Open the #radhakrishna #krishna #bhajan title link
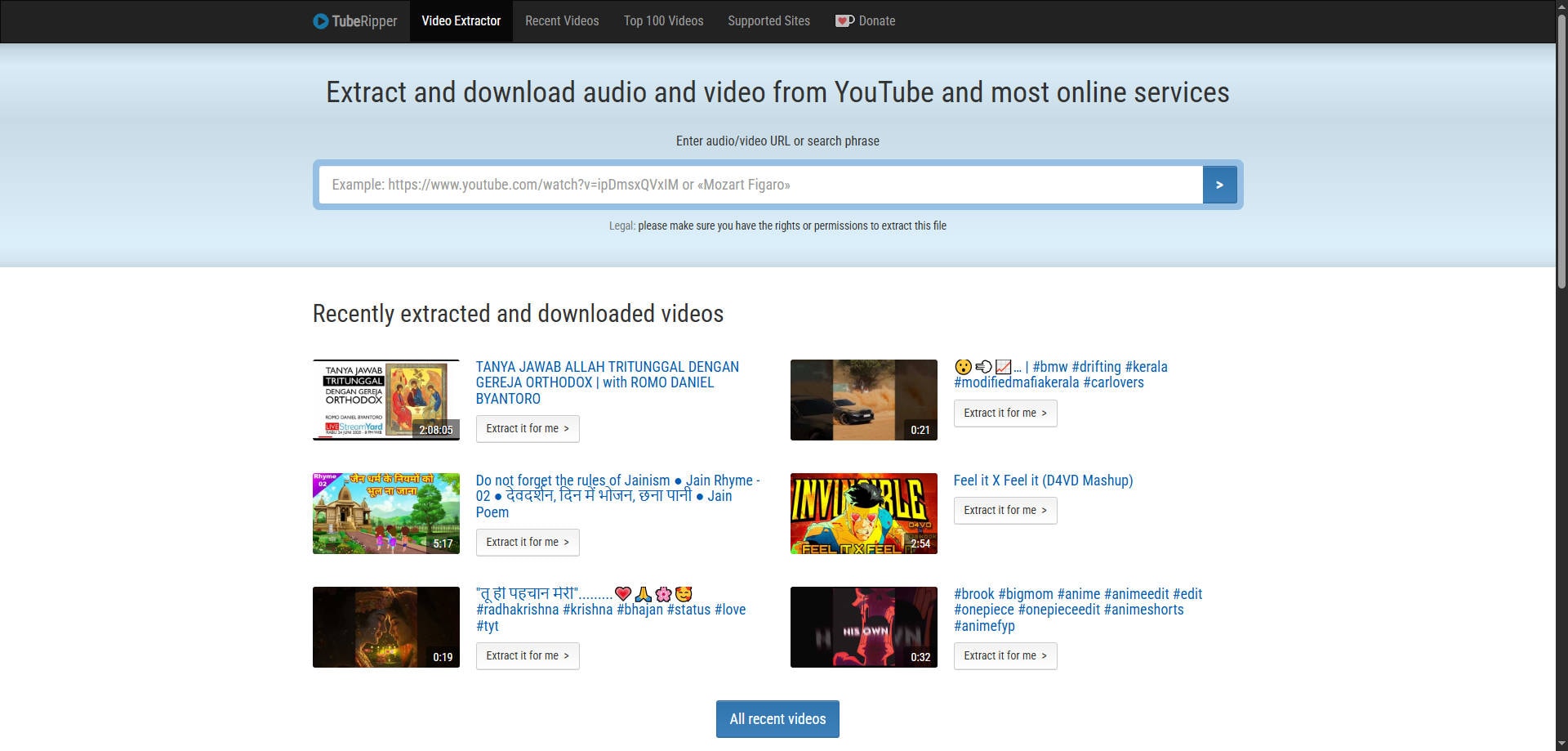Screen dimensions: 1568x751 click(611, 610)
